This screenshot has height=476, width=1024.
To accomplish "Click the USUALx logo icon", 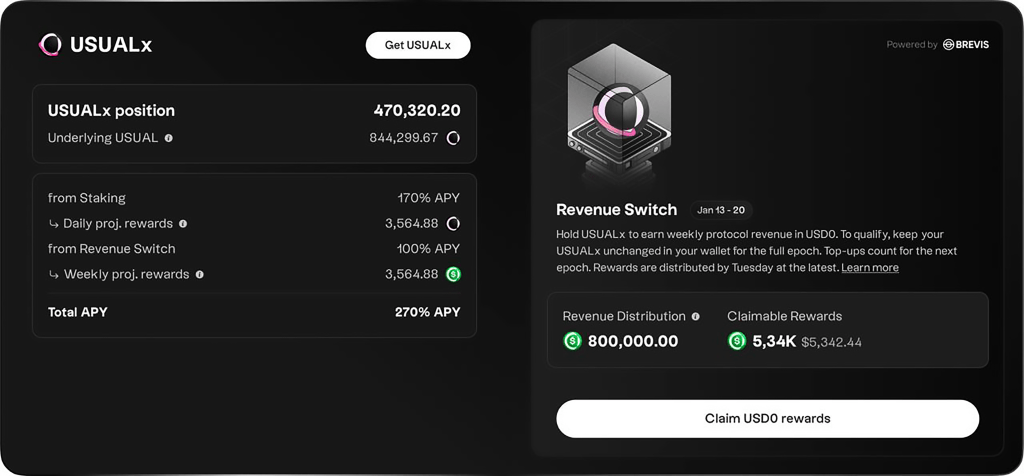I will pyautogui.click(x=50, y=45).
